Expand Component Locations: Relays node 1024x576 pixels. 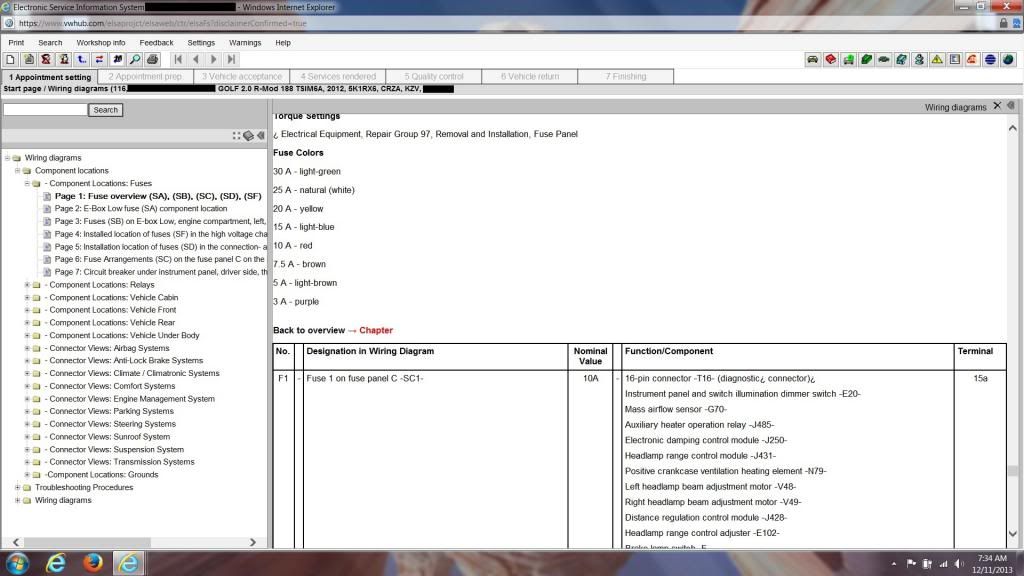point(27,285)
